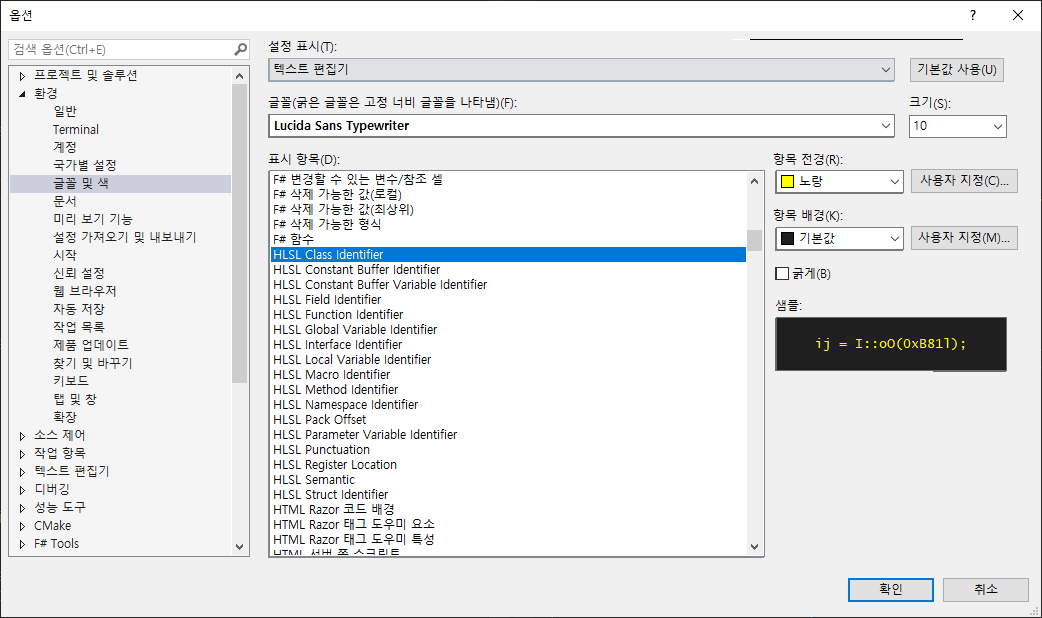Select the 미리 보기 기능 tree item
1042x618 pixels.
click(x=93, y=219)
